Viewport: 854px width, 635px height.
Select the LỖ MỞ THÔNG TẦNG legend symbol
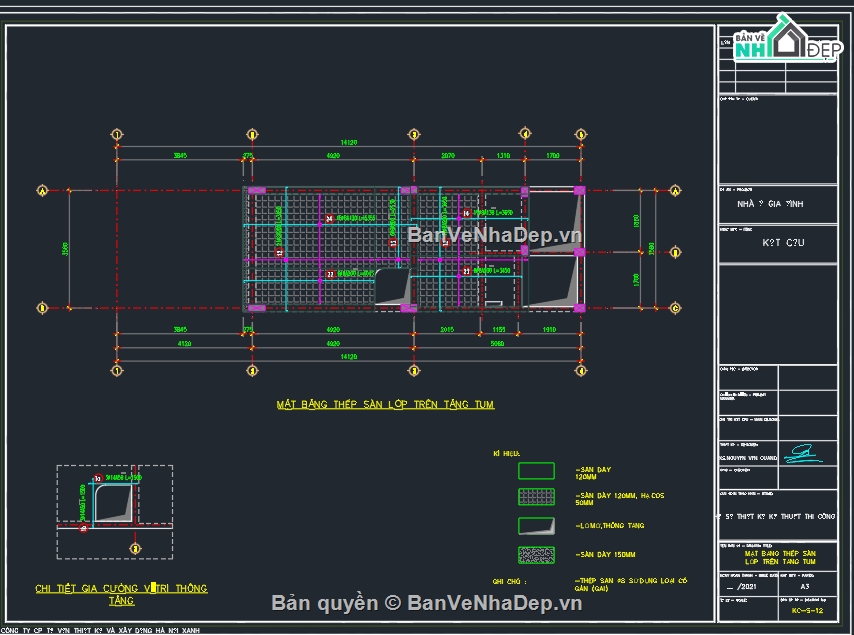pyautogui.click(x=535, y=524)
